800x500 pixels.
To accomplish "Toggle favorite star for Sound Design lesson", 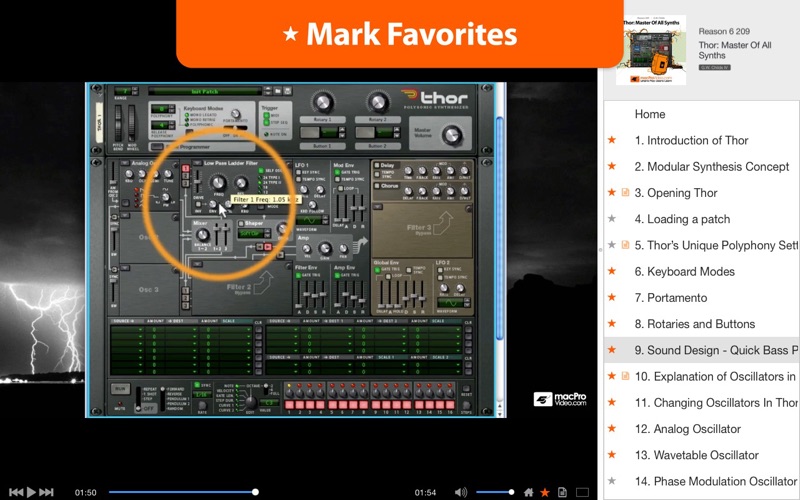I will pyautogui.click(x=612, y=350).
